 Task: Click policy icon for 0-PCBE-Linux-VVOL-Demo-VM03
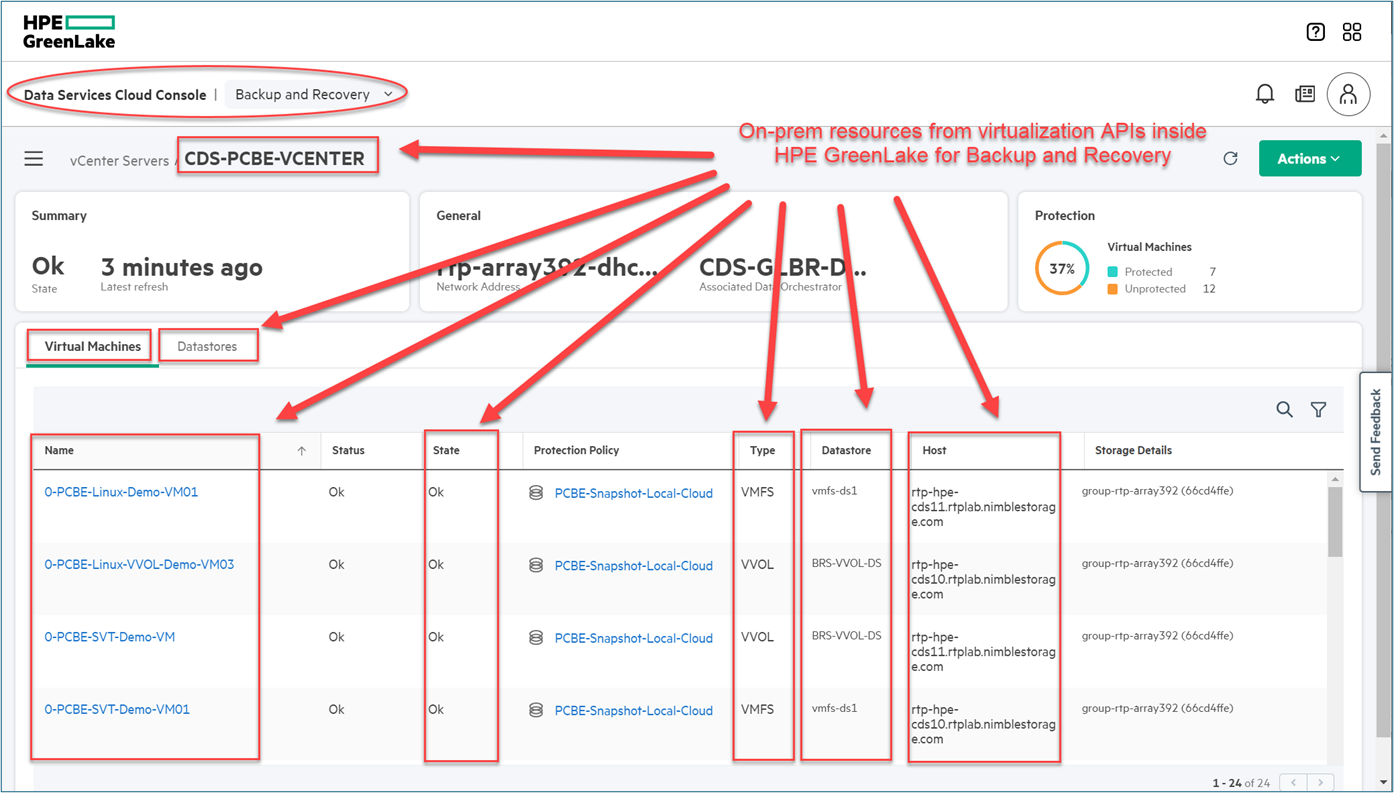point(536,565)
